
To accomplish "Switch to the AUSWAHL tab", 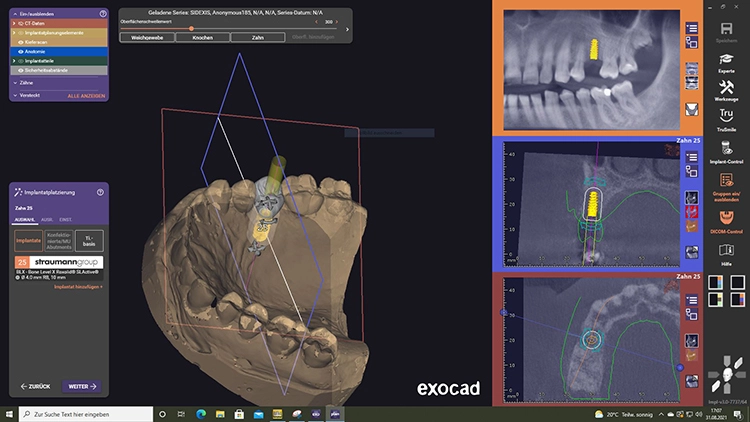I will pos(24,220).
